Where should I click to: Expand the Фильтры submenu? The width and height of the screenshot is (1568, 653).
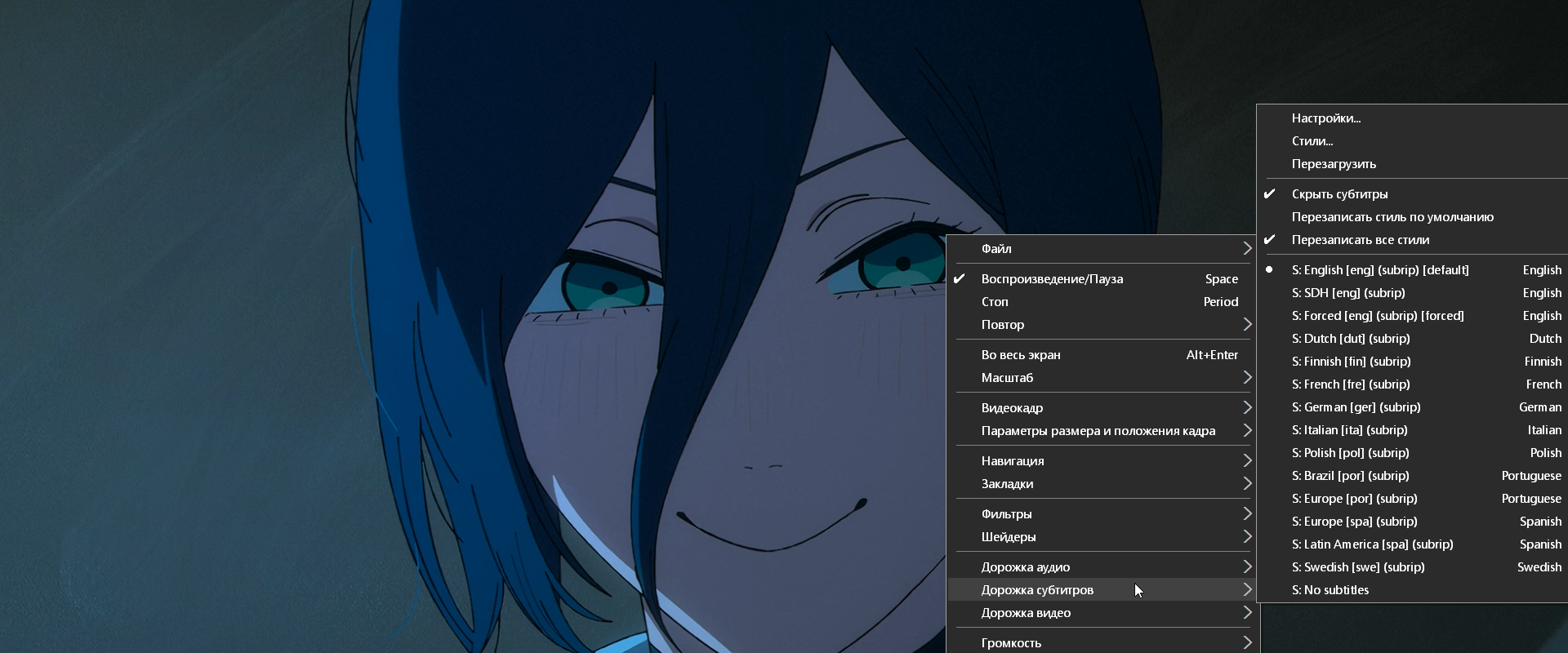point(1102,514)
